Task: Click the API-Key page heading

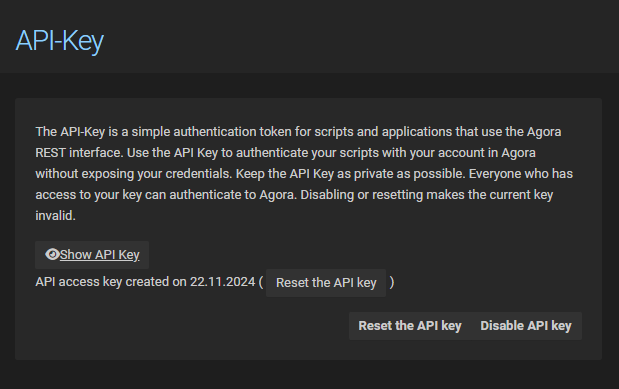Action: click(60, 41)
